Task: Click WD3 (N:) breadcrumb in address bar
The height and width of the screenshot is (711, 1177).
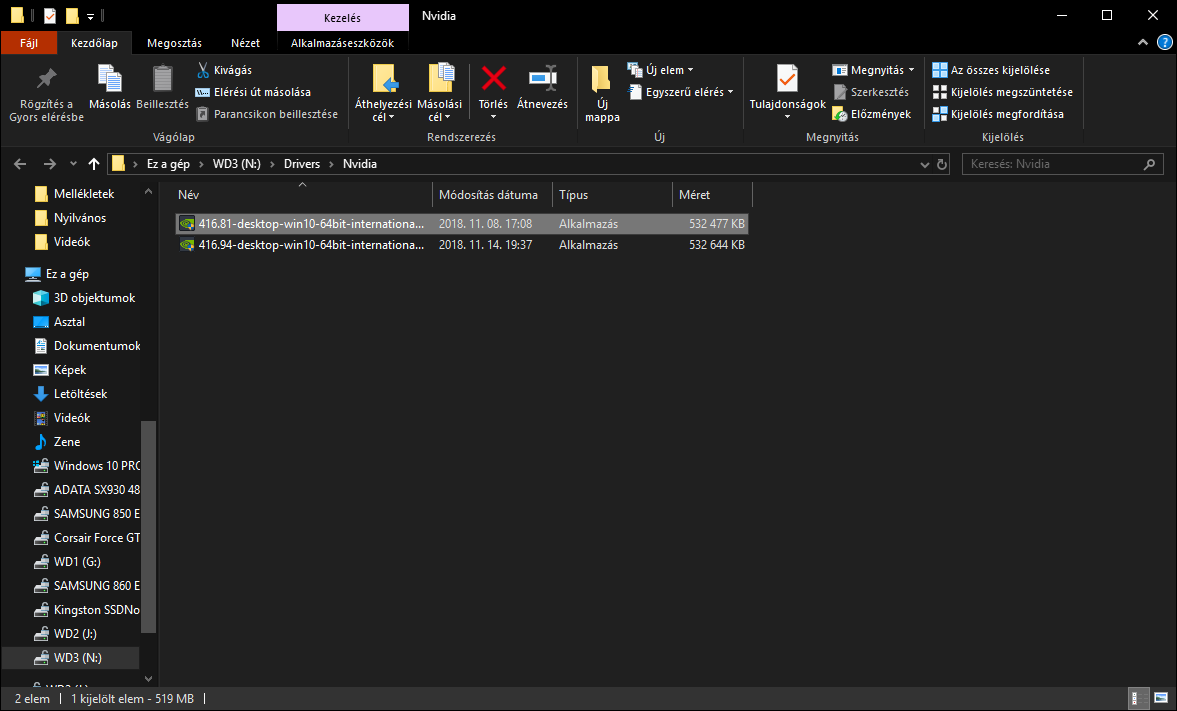Action: 236,164
